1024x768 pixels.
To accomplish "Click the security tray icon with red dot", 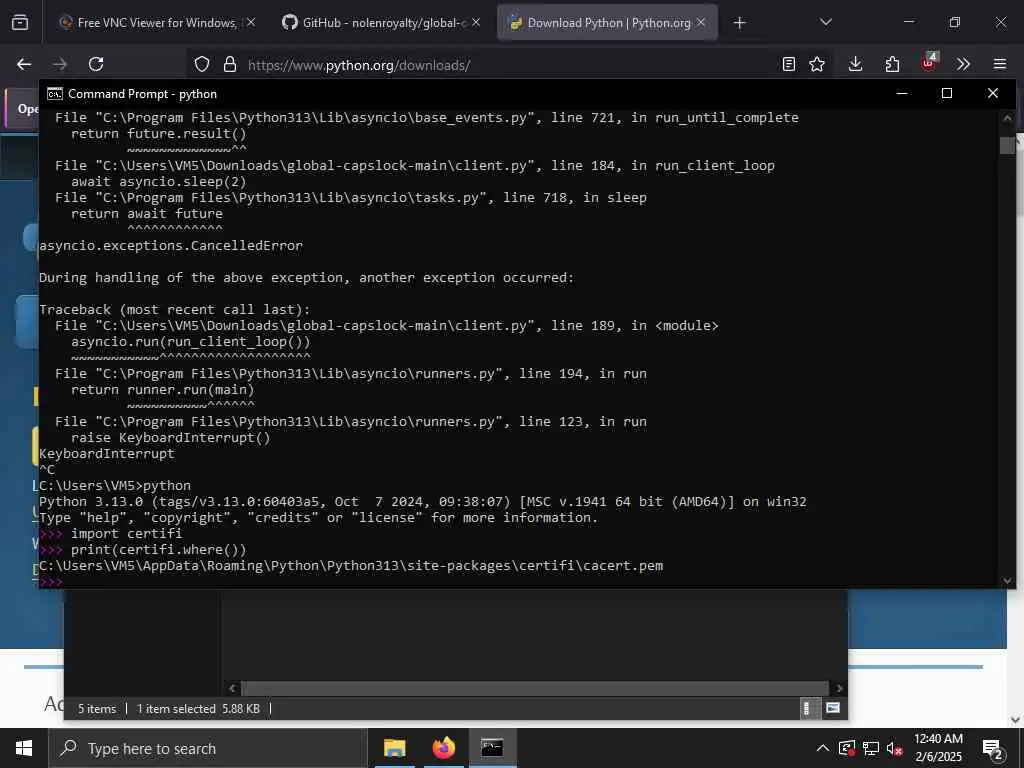I will pyautogui.click(x=847, y=748).
